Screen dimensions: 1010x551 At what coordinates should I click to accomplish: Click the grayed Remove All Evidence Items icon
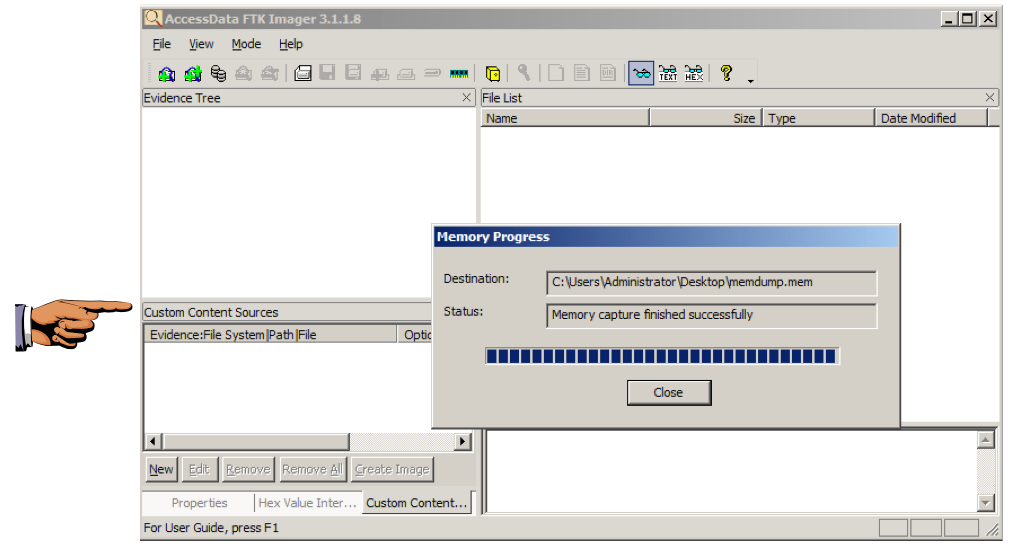coord(269,74)
